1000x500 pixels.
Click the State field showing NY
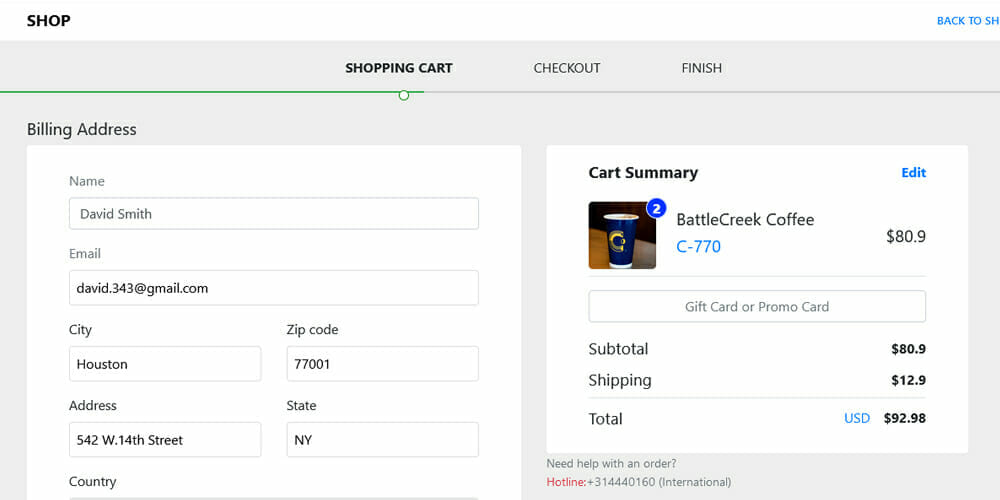point(382,440)
